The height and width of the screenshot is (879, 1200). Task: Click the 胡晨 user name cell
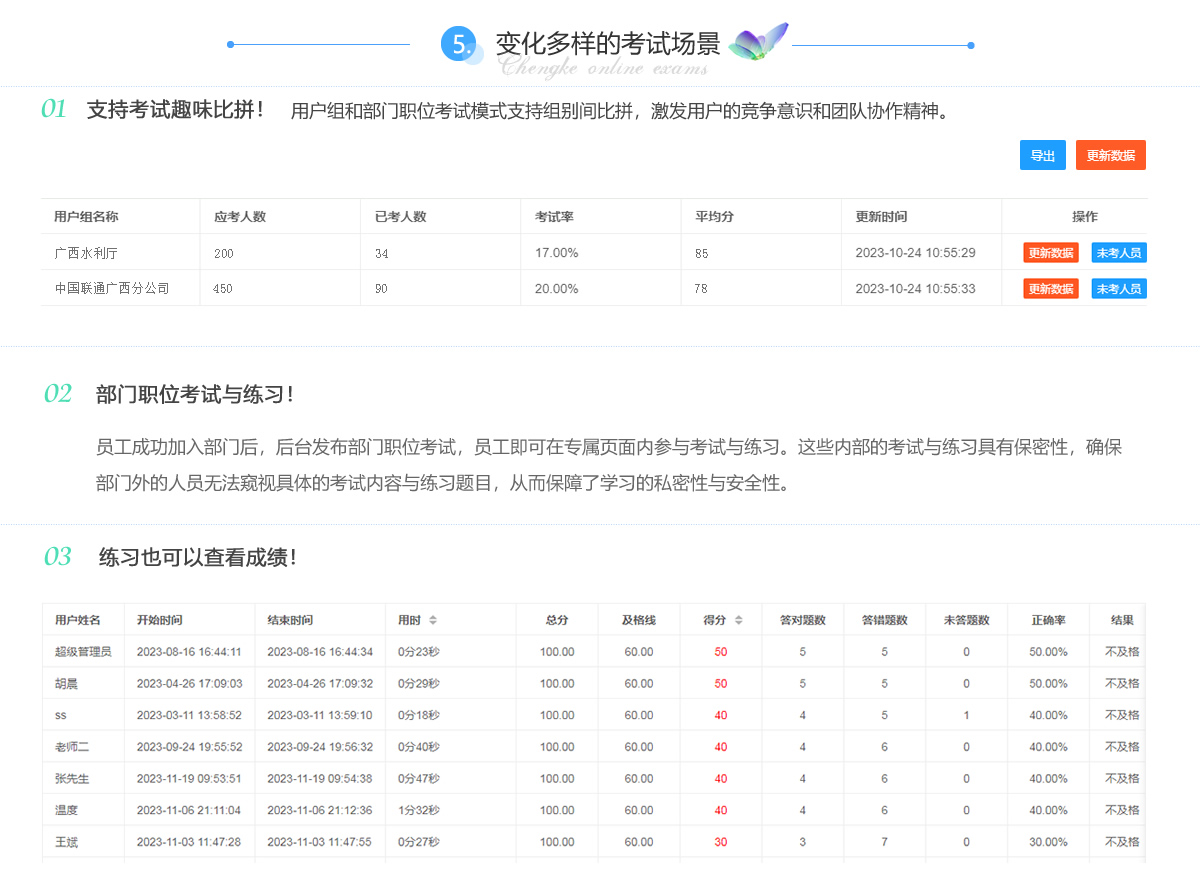click(x=67, y=684)
